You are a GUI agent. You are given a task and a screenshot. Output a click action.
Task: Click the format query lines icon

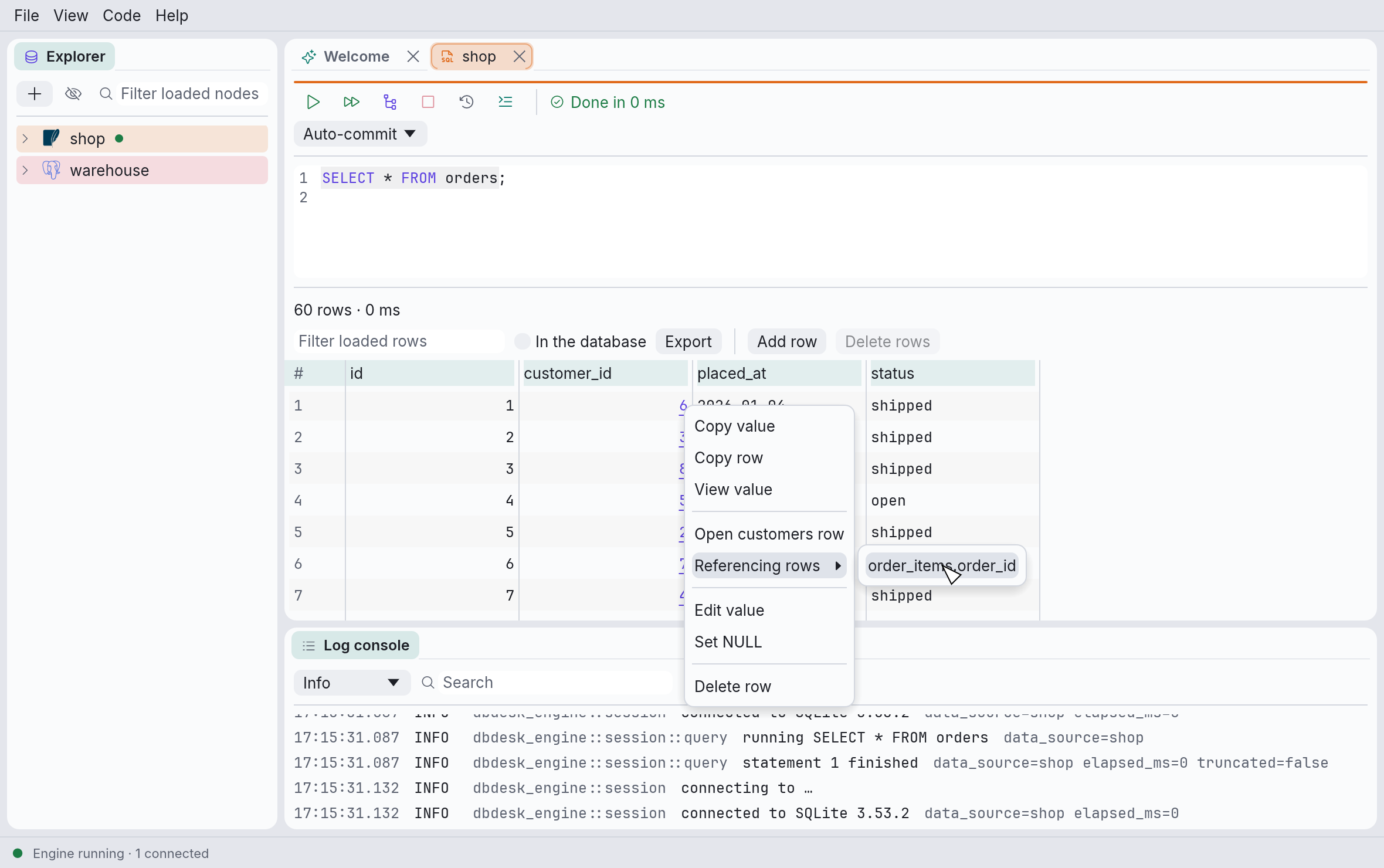tap(505, 102)
